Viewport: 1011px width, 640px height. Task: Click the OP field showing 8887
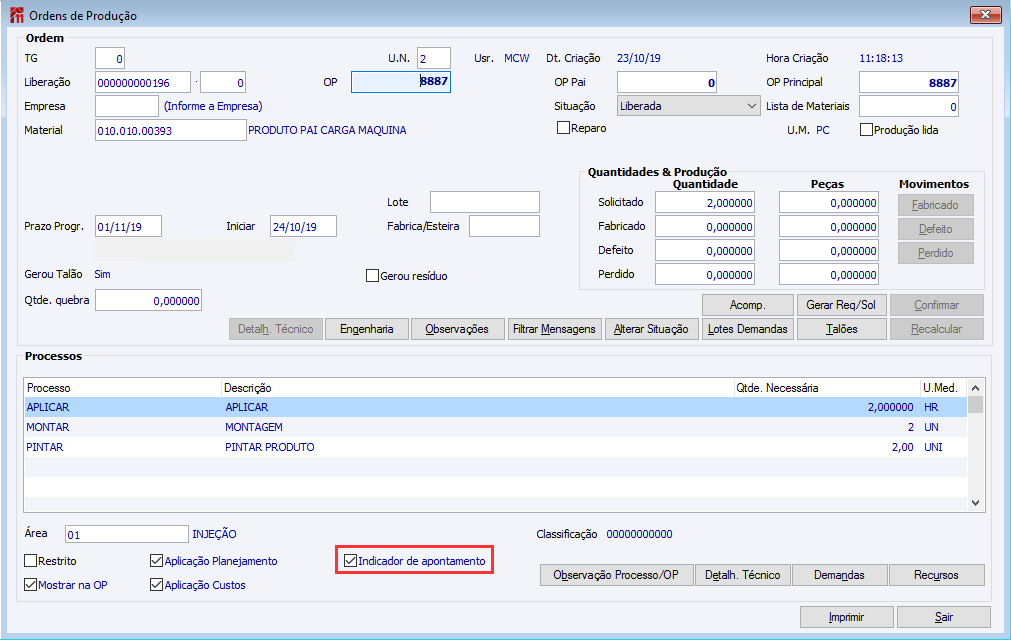pyautogui.click(x=400, y=82)
